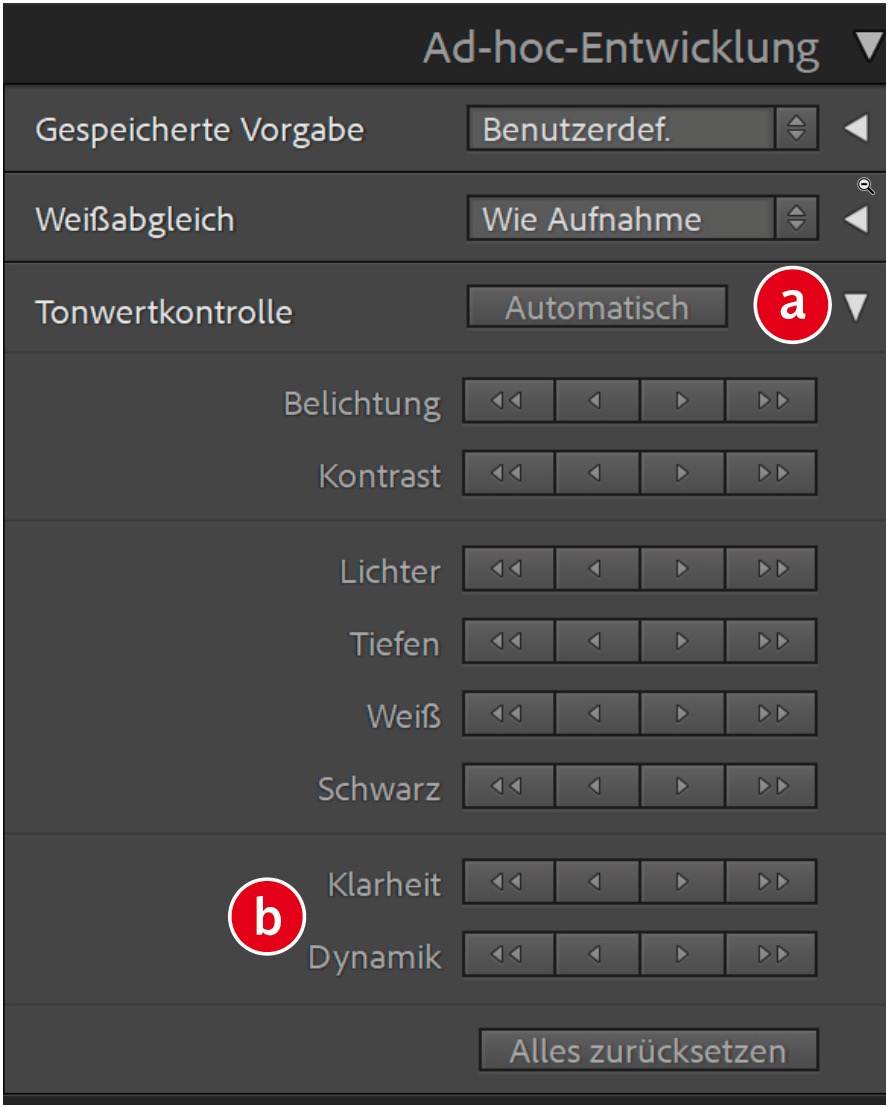Increase Kontrast by a small step
The width and height of the screenshot is (890, 1107).
click(x=683, y=474)
